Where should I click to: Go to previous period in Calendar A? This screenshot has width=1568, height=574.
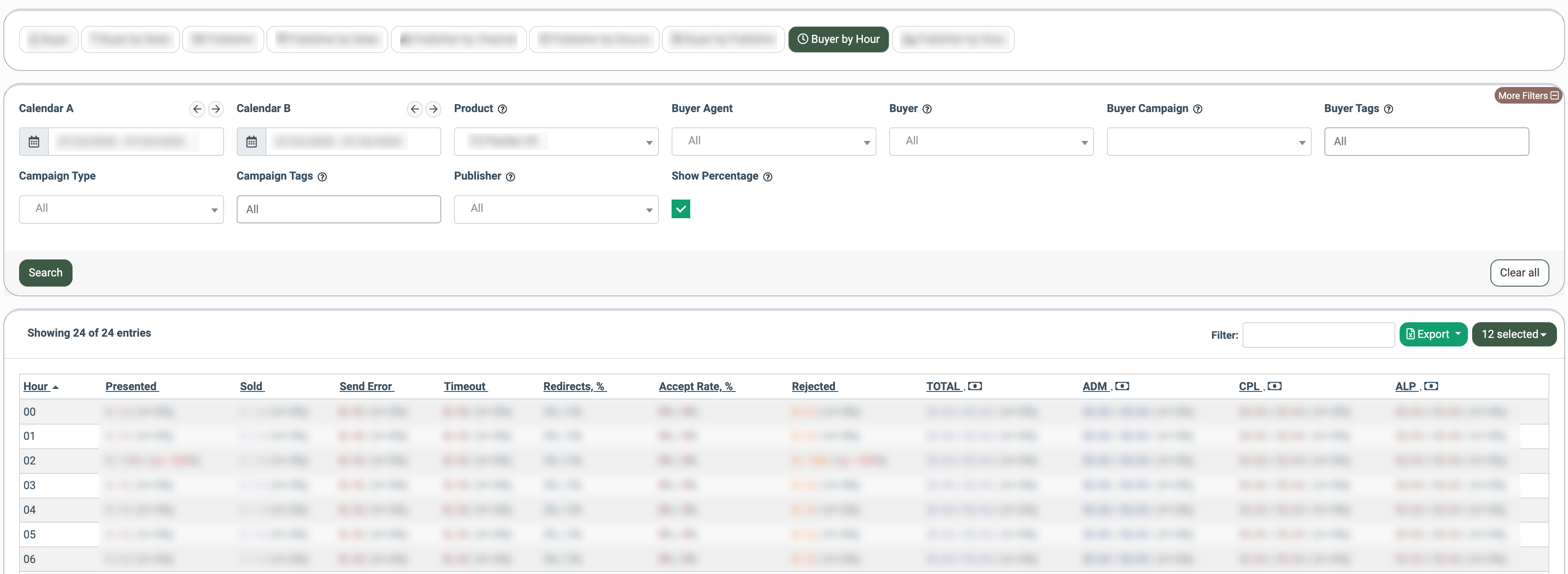point(196,109)
